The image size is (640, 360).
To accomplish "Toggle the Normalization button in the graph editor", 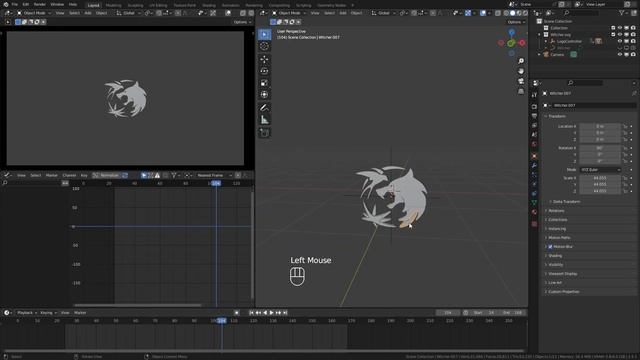I will (106, 176).
